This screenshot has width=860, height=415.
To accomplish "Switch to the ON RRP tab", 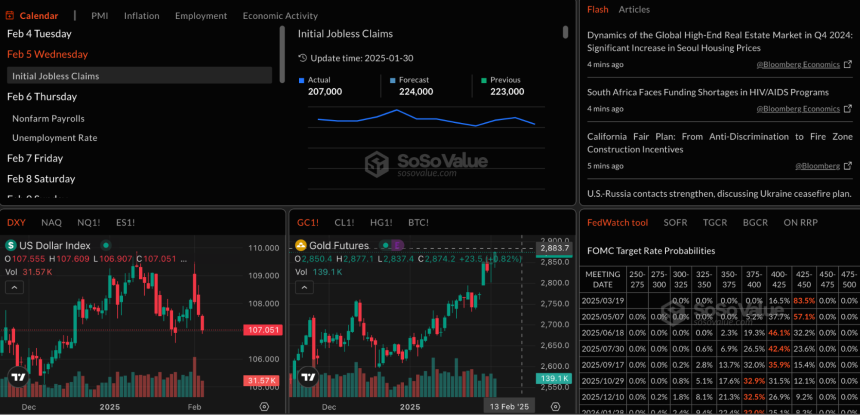I will click(x=802, y=223).
